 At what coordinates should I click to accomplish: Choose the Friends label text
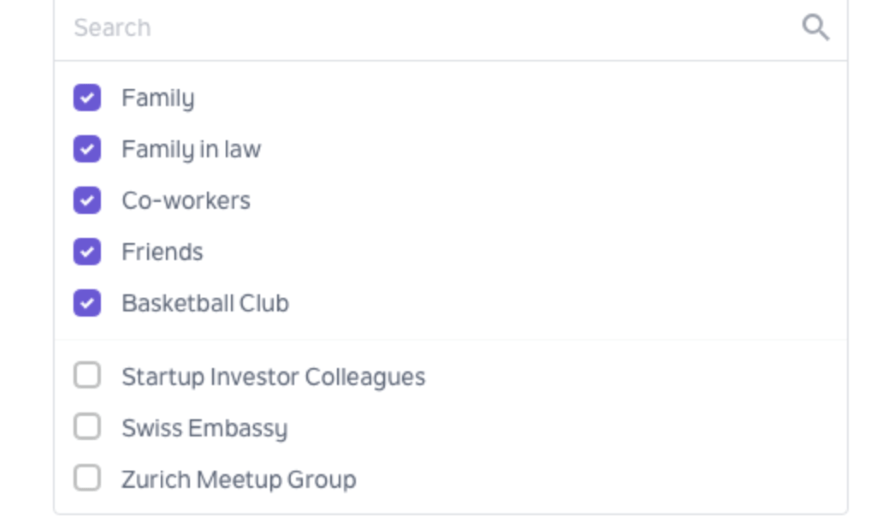tap(162, 252)
